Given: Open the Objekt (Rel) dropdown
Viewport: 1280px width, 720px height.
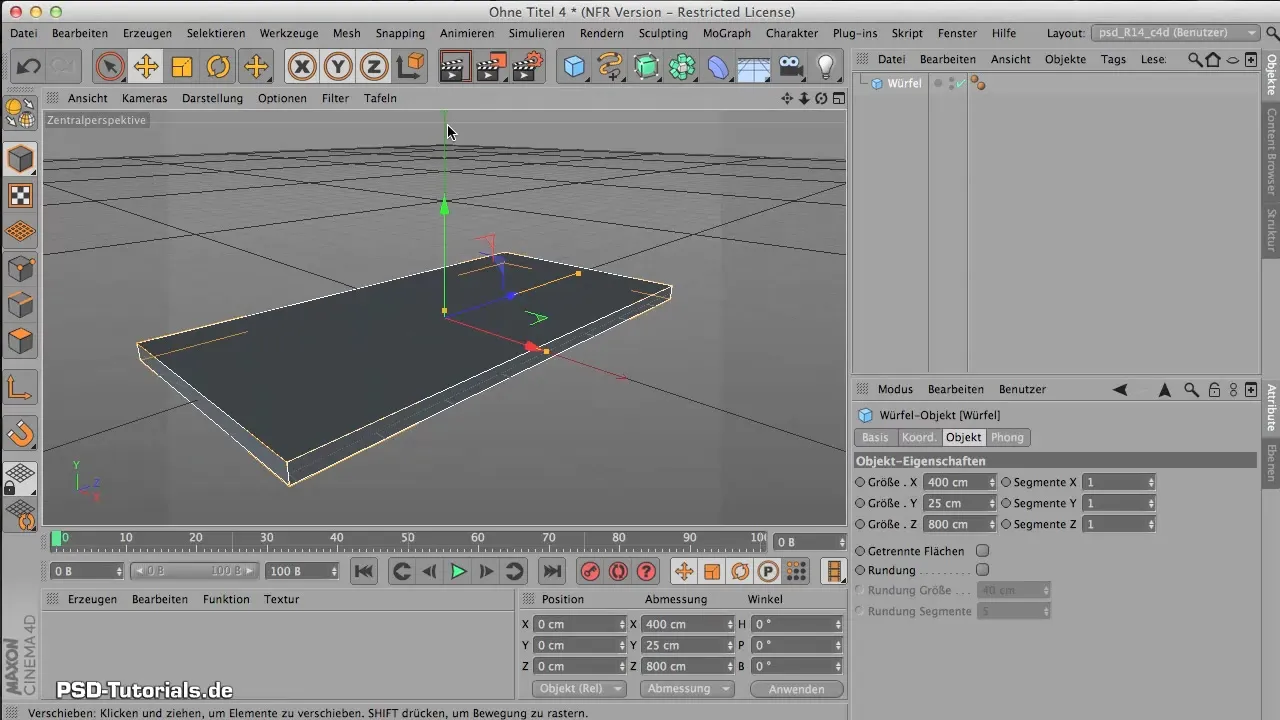Looking at the screenshot, I should point(580,689).
